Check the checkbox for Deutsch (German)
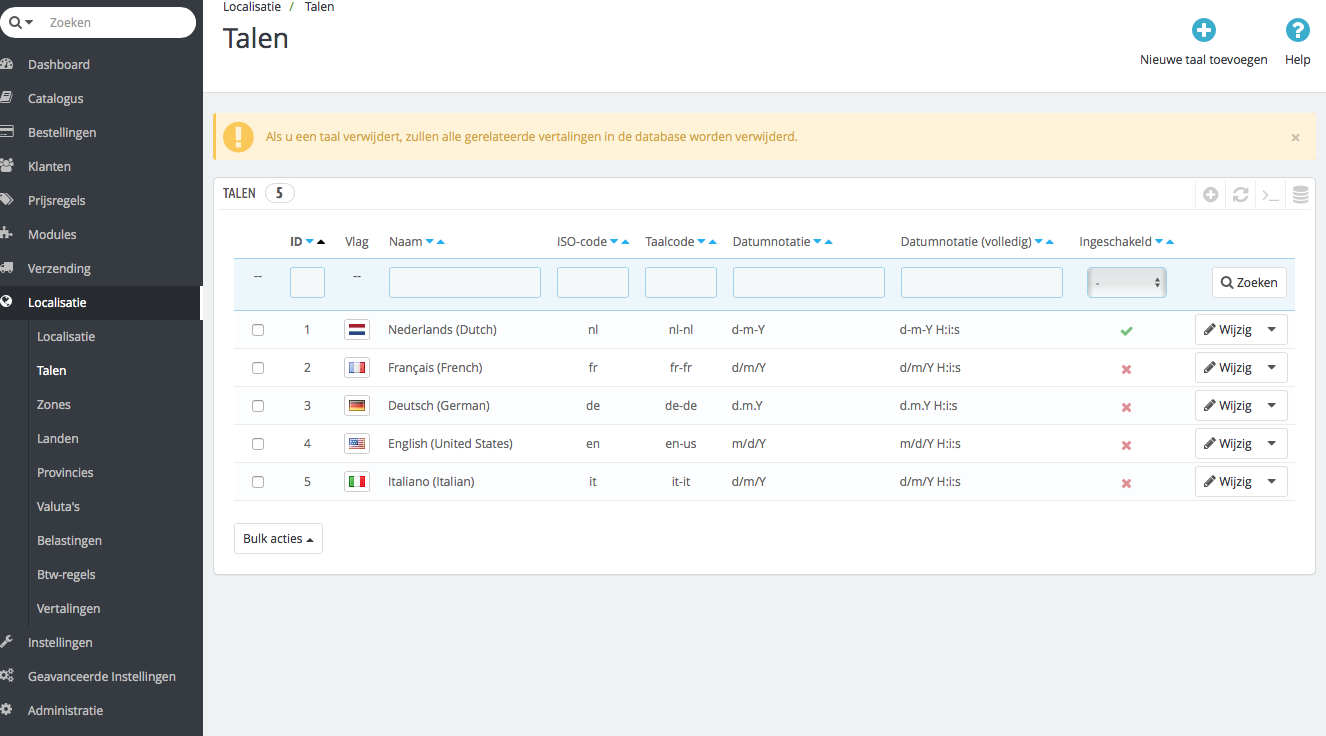 click(258, 406)
